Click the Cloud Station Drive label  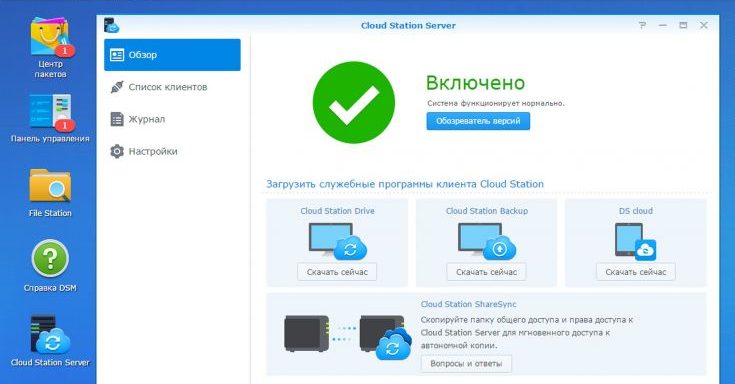click(338, 211)
